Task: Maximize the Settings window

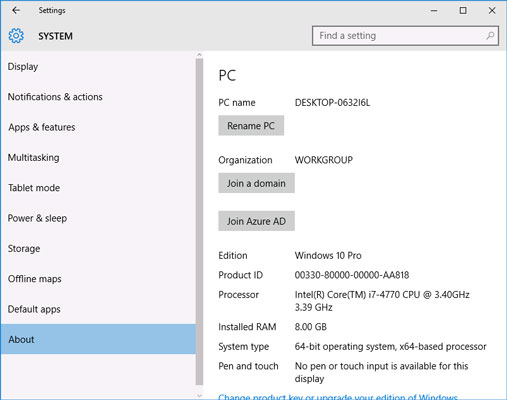Action: tap(463, 10)
